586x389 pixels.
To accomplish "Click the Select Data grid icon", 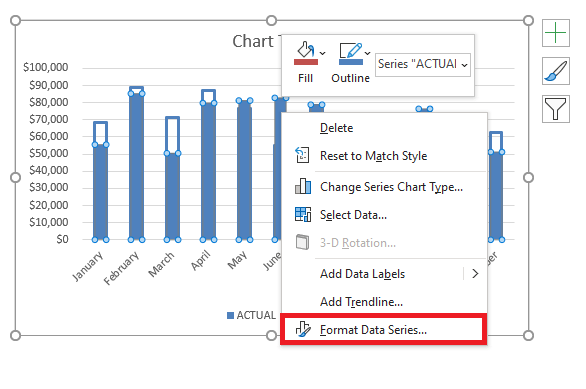I will pos(303,214).
